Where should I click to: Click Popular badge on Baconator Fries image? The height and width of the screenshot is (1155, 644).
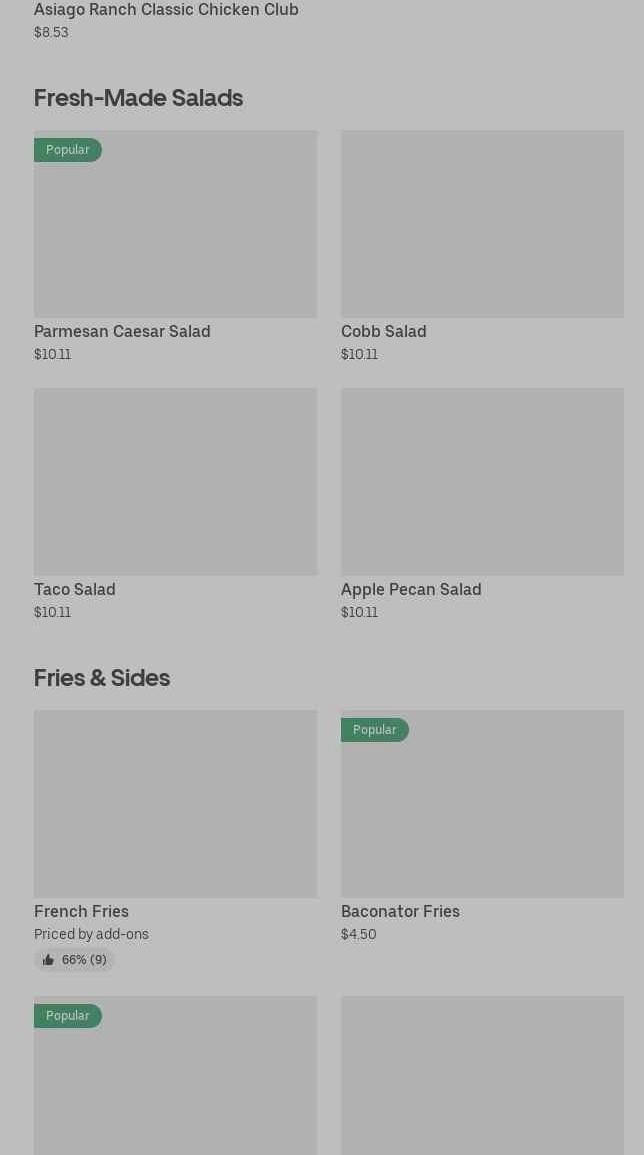click(x=375, y=730)
